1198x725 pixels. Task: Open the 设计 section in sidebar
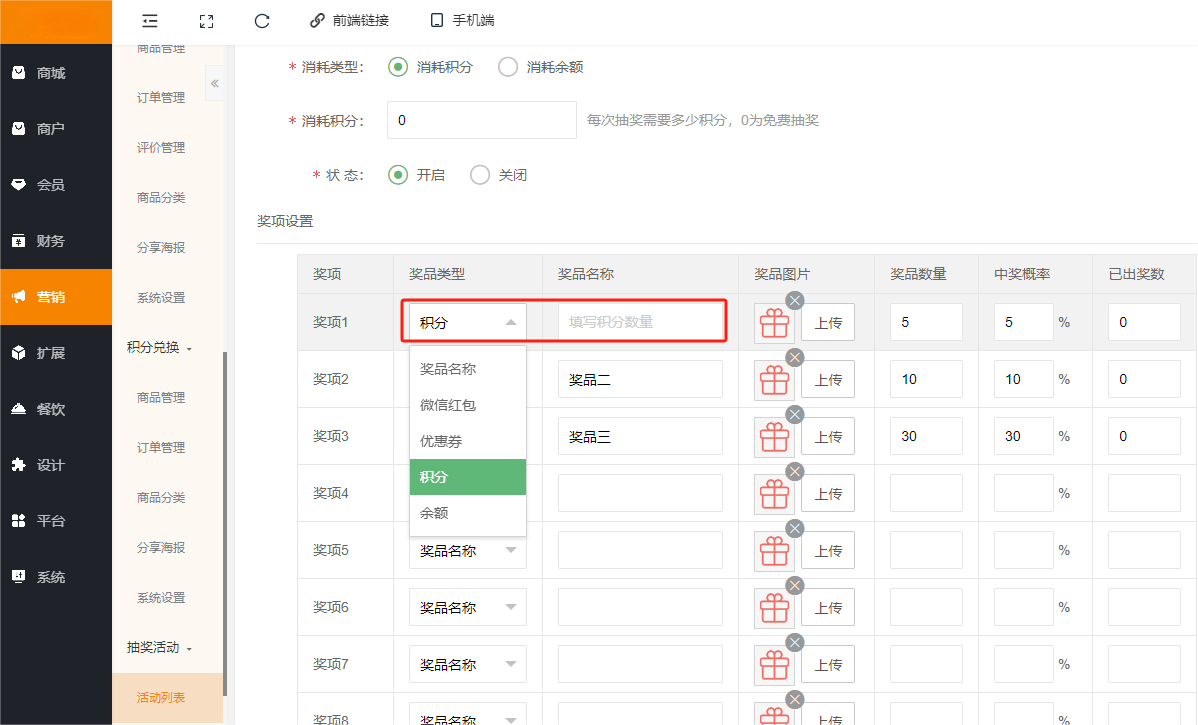(x=50, y=465)
